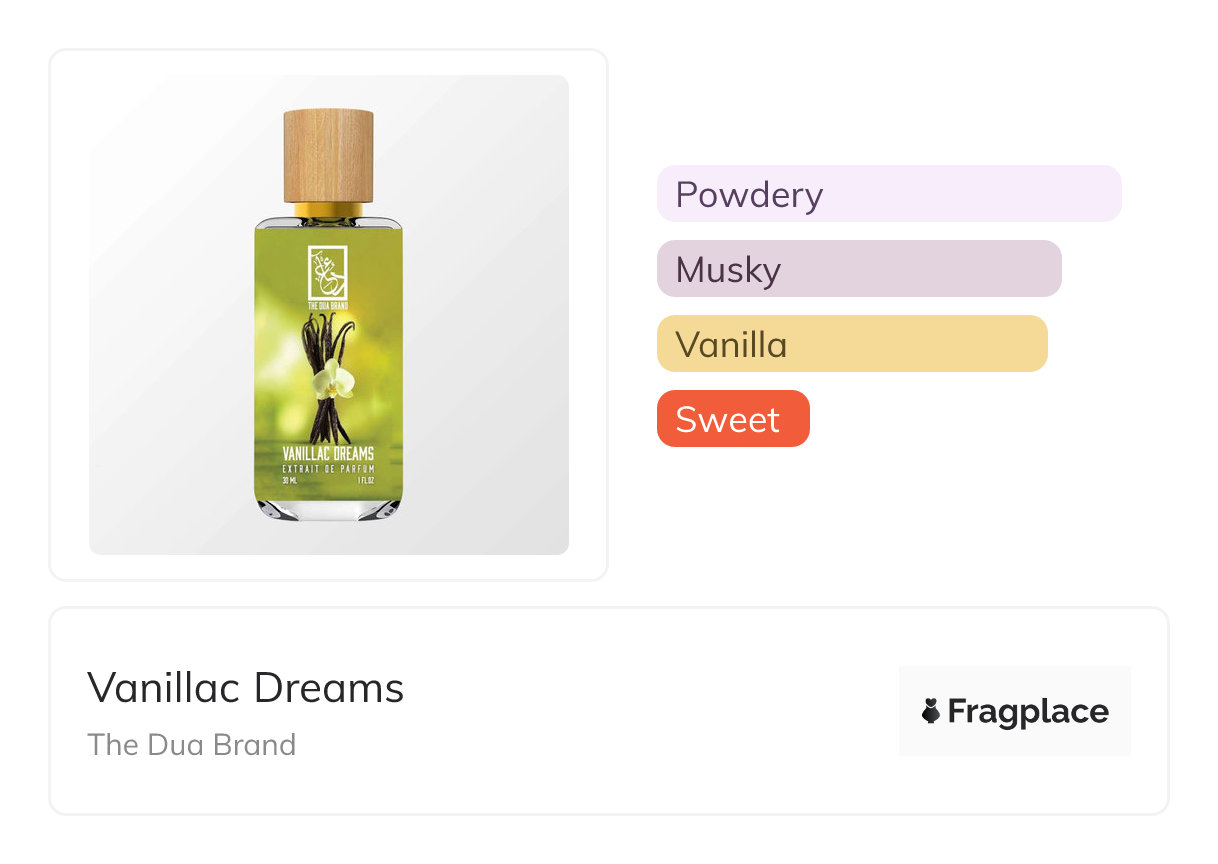Click the clear glass base of the bottle
Viewport: 1218px width, 864px height.
pyautogui.click(x=328, y=510)
